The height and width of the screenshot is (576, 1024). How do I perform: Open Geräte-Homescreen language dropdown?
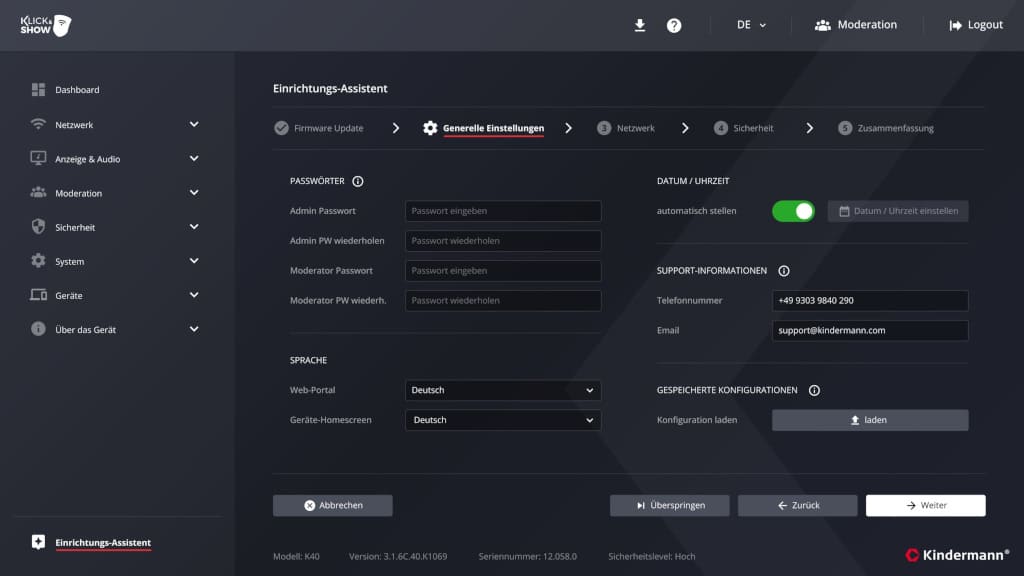coord(502,420)
